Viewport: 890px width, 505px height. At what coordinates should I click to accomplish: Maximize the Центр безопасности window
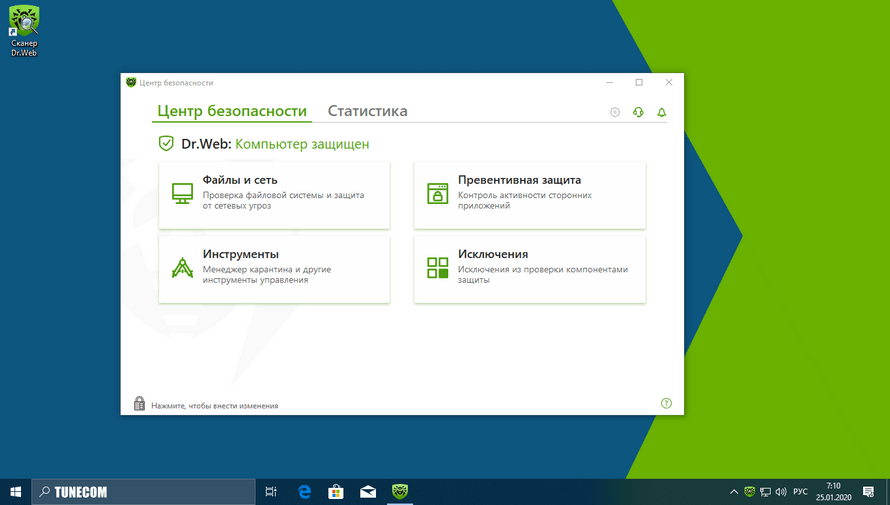[x=639, y=82]
